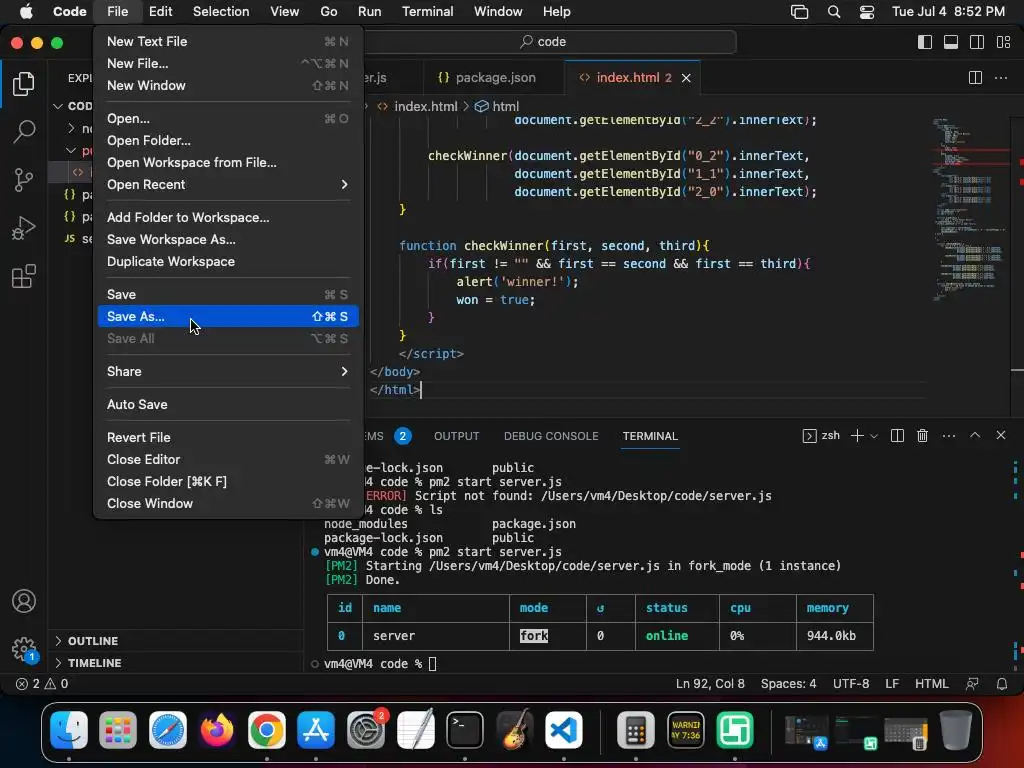Expand the TIMELINE section
The width and height of the screenshot is (1024, 768).
[176, 663]
